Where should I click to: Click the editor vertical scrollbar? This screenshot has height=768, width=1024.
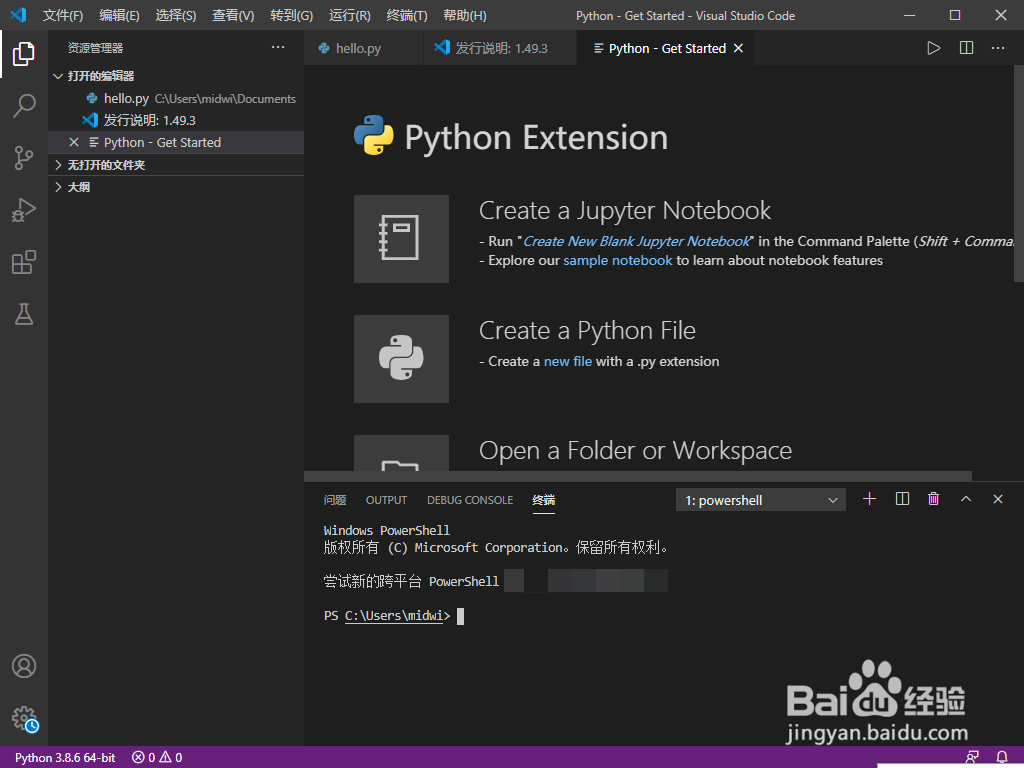click(1018, 173)
